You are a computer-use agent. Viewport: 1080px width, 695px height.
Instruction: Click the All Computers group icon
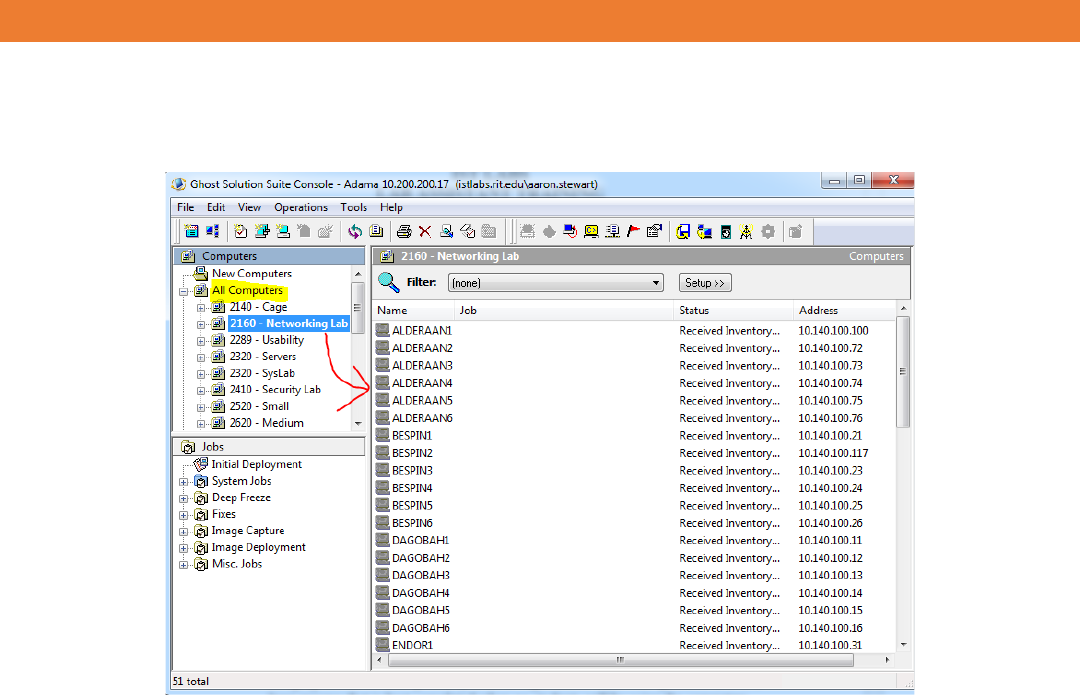click(200, 290)
